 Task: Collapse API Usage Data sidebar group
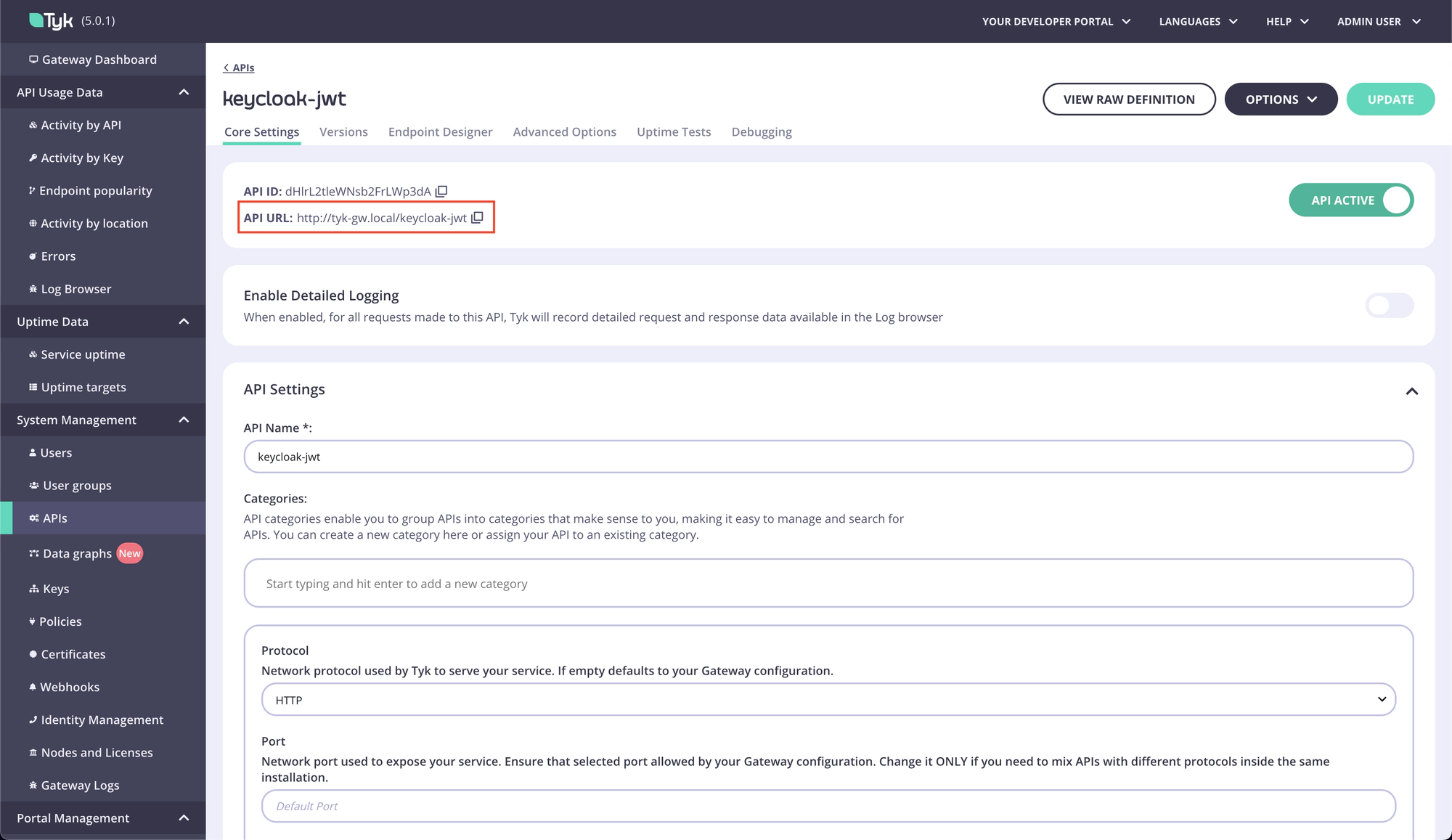tap(184, 92)
